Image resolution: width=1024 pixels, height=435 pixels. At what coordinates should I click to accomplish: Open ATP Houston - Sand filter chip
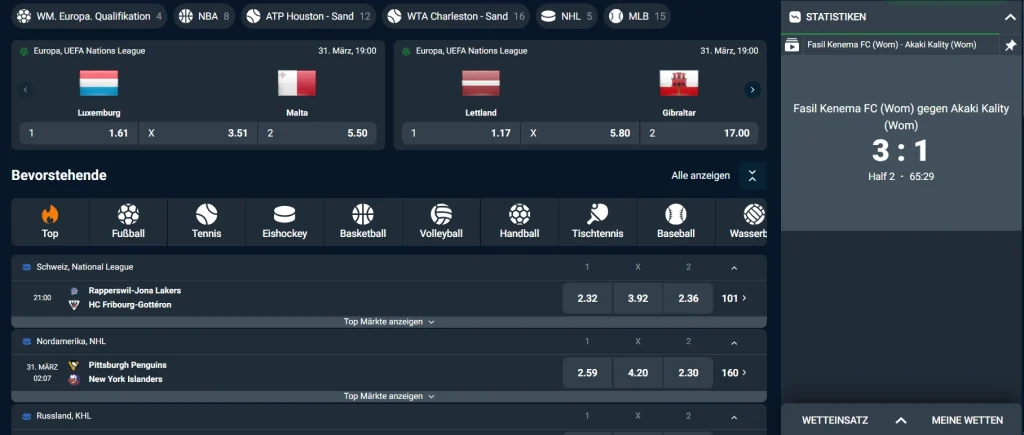(x=308, y=16)
